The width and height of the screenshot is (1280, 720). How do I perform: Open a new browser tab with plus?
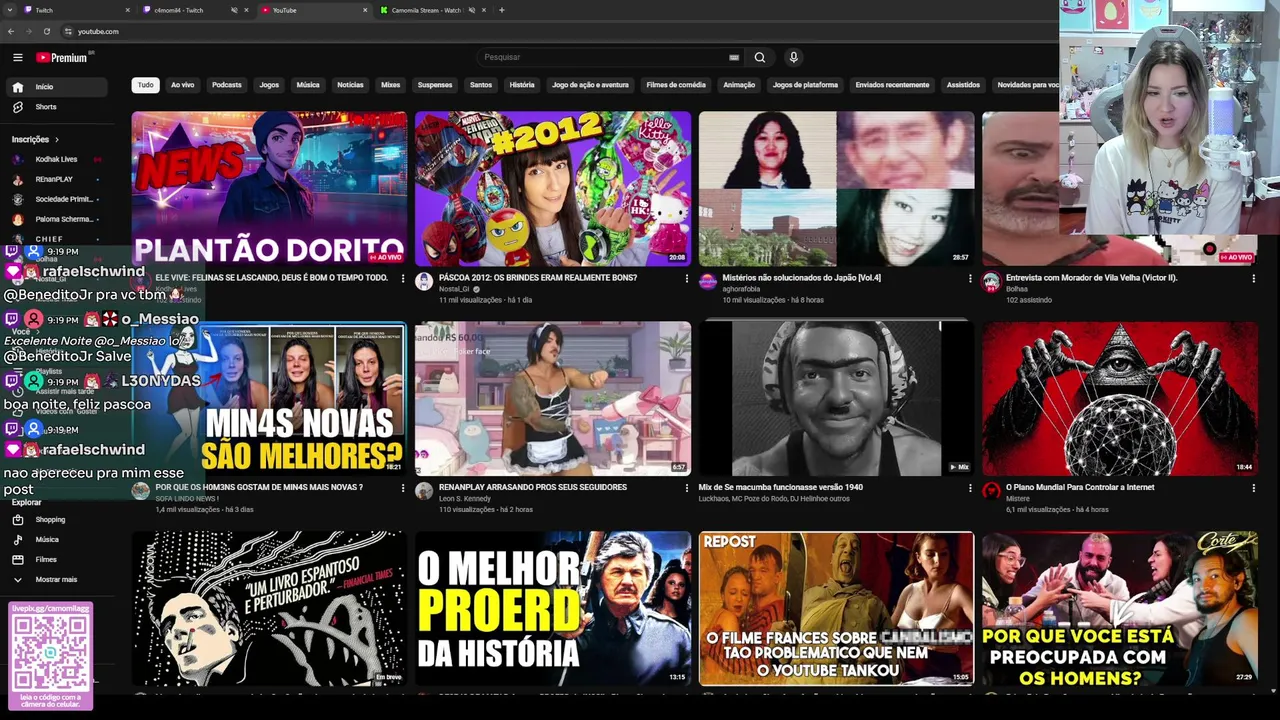pyautogui.click(x=502, y=10)
